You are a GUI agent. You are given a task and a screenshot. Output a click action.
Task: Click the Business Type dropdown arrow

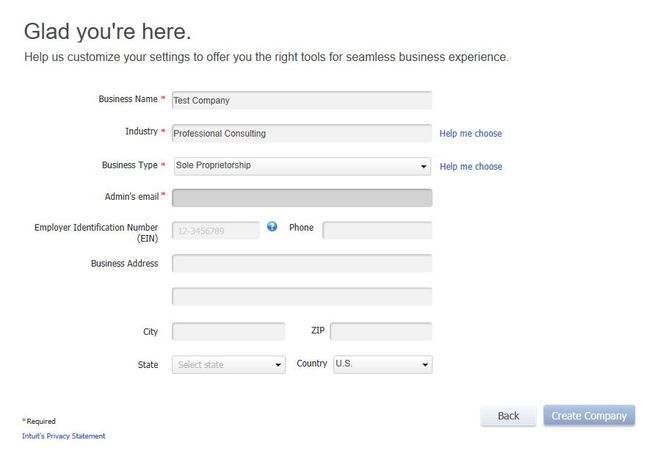[424, 167]
